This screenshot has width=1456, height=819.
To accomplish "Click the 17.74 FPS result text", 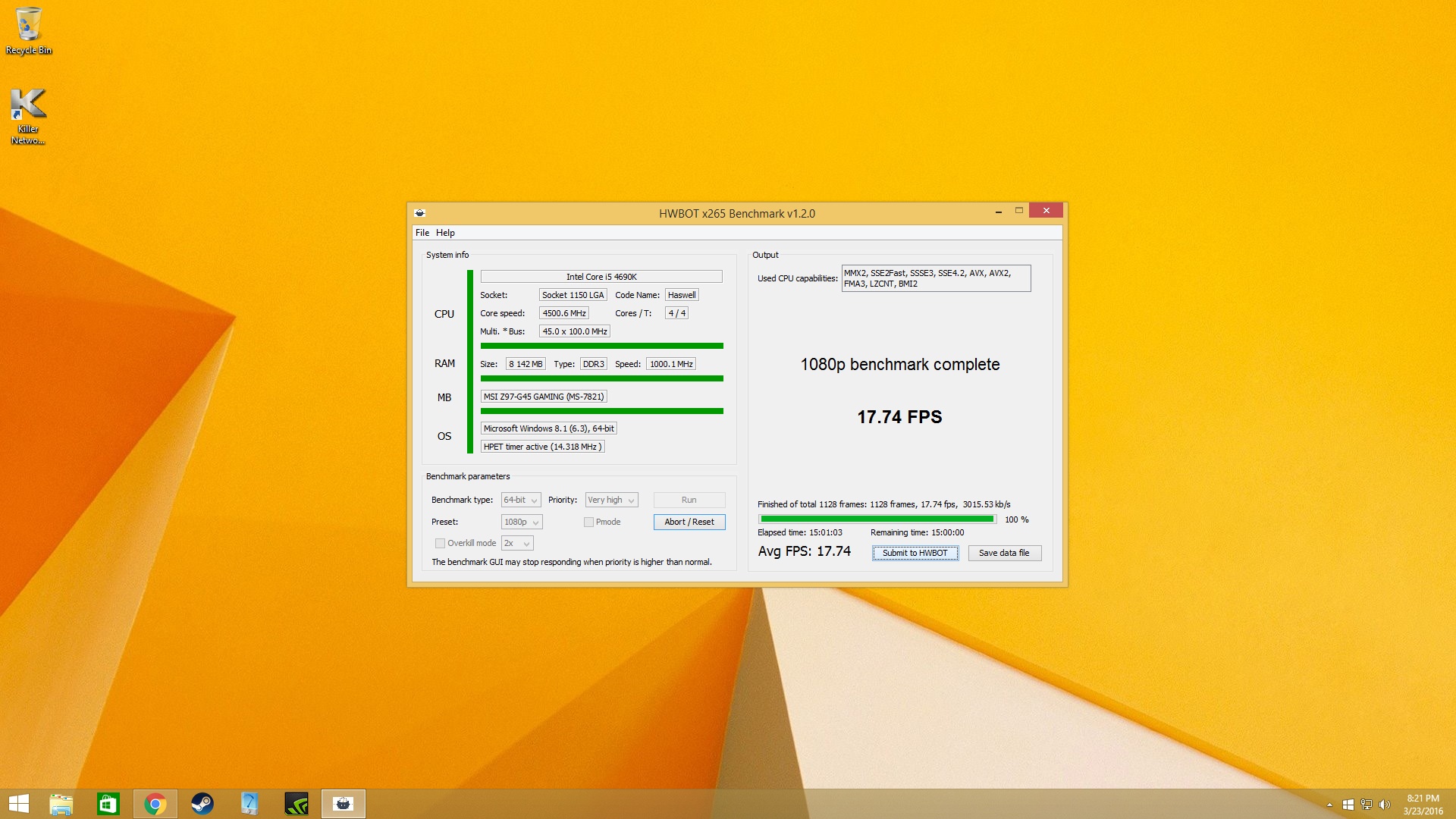I will coord(900,417).
